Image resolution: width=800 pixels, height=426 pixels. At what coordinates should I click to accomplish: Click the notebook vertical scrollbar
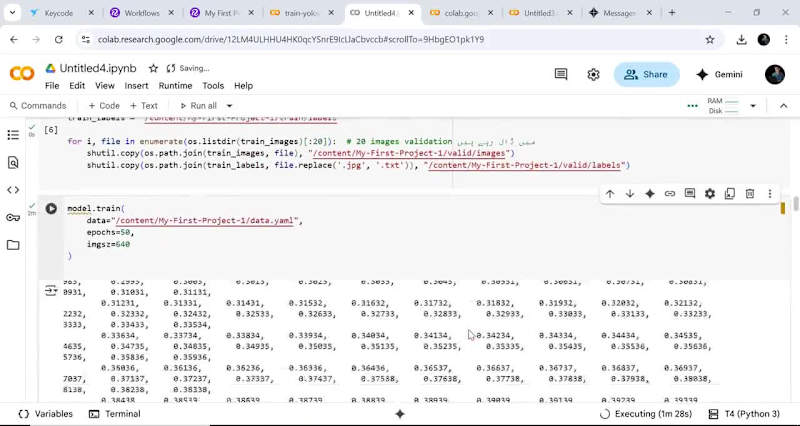point(795,204)
